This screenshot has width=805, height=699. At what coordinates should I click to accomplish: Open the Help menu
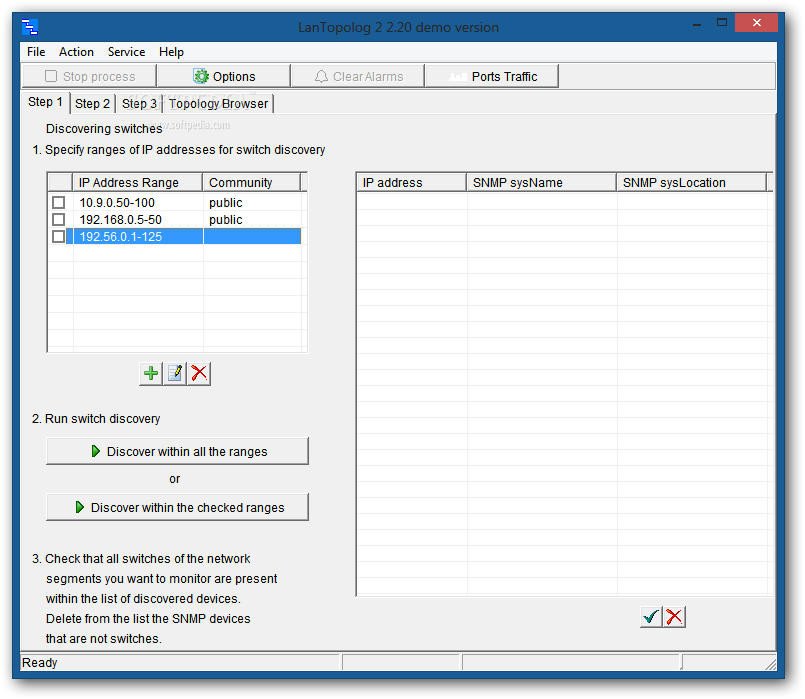coord(171,52)
